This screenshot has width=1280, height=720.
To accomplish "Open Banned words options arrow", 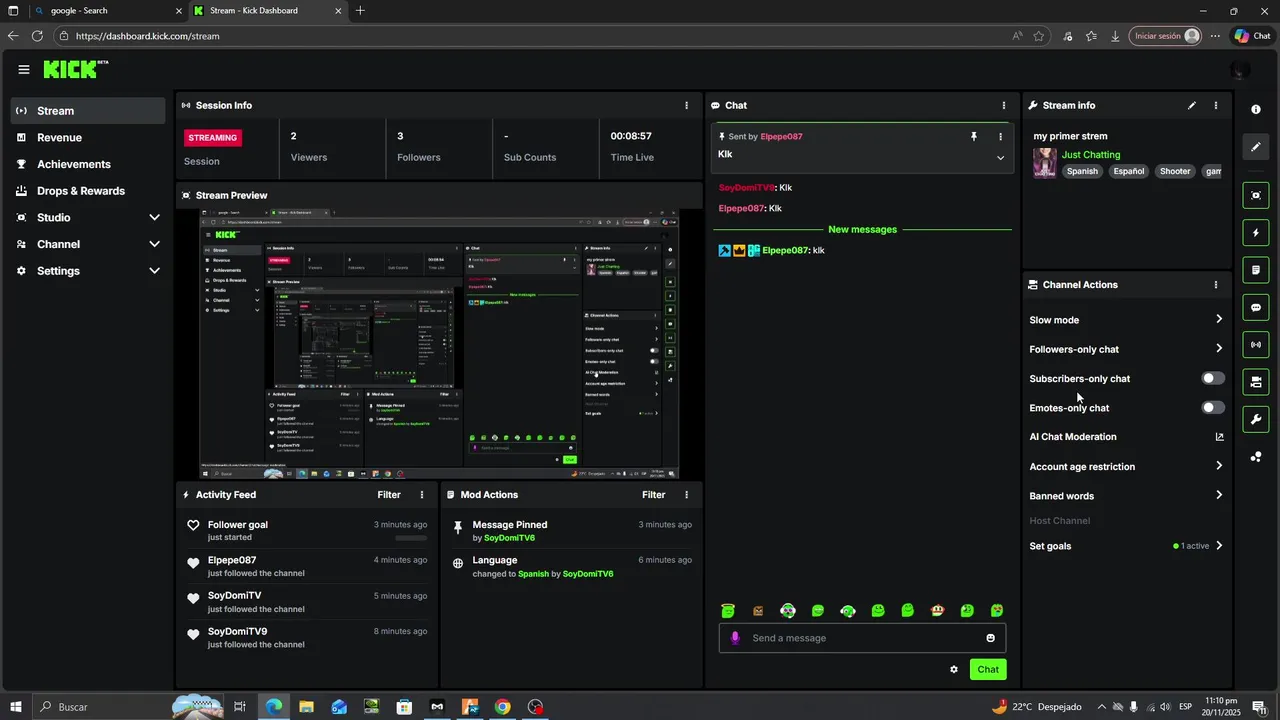I will (1219, 495).
